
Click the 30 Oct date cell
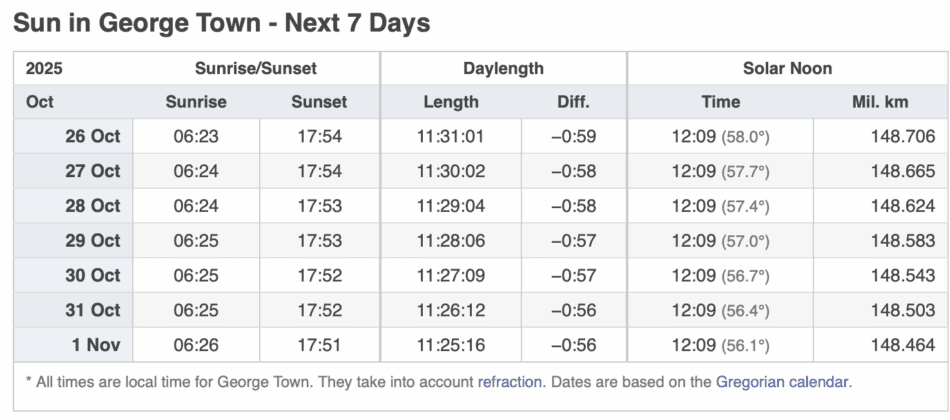coord(91,276)
